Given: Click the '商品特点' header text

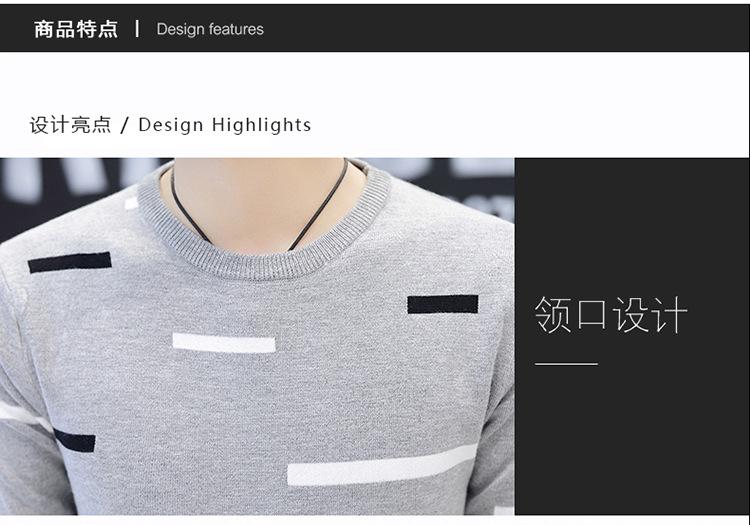Looking at the screenshot, I should click(x=76, y=29).
